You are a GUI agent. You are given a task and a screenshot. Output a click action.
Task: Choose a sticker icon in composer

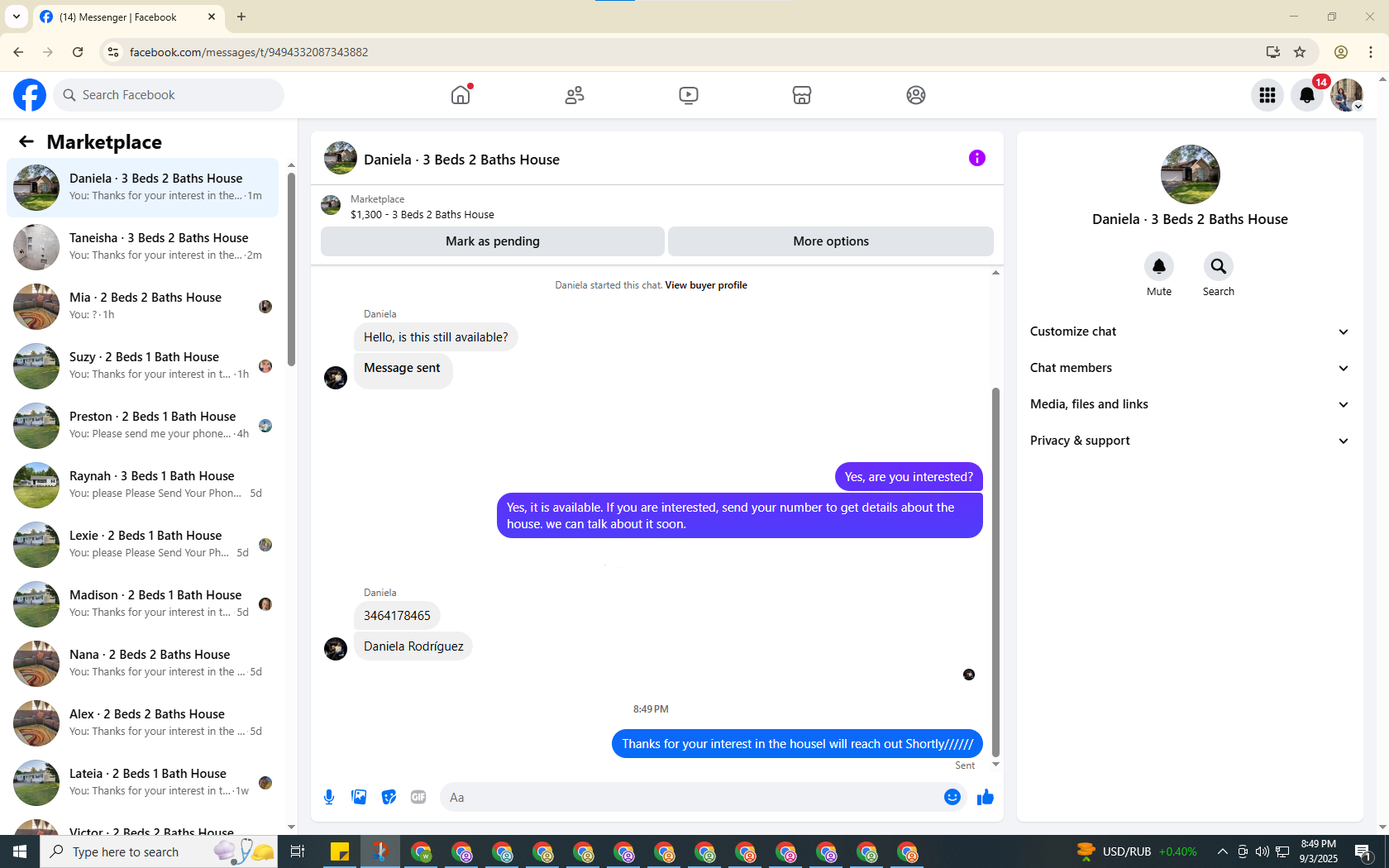coord(389,797)
